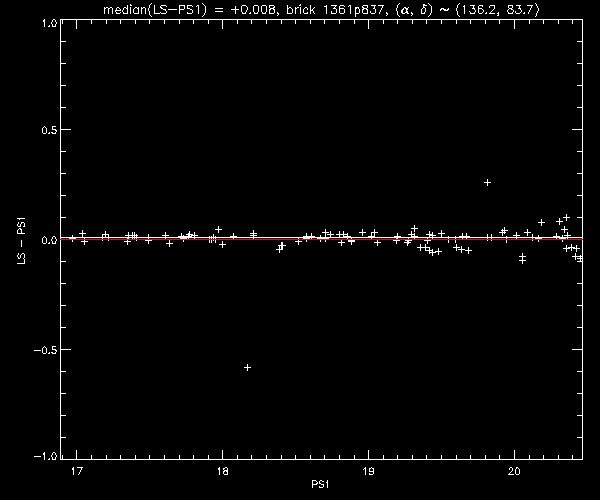Click the outlier data point near −0.58
The image size is (600, 500).
pos(248,367)
